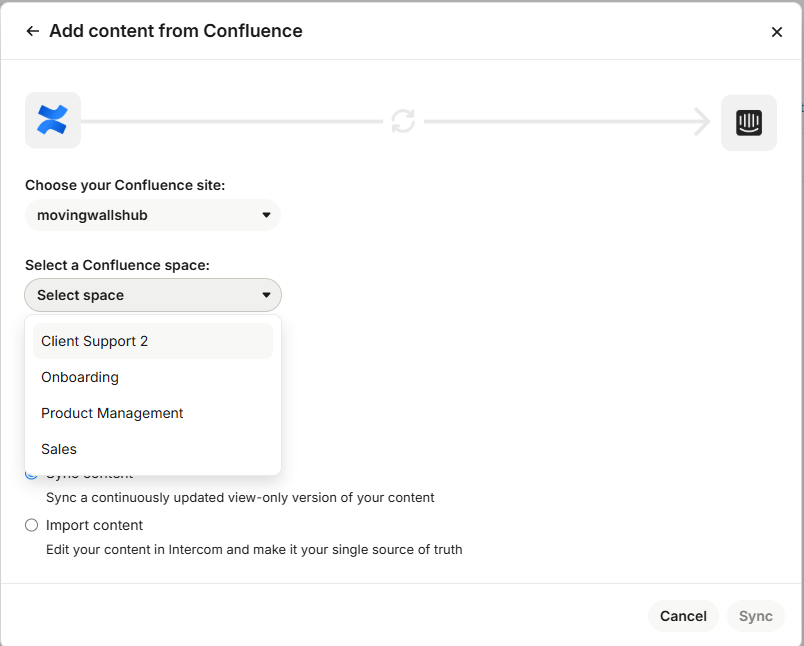Screen dimensions: 804x646
Task: Click the Confluence logo icon
Action: 52,121
